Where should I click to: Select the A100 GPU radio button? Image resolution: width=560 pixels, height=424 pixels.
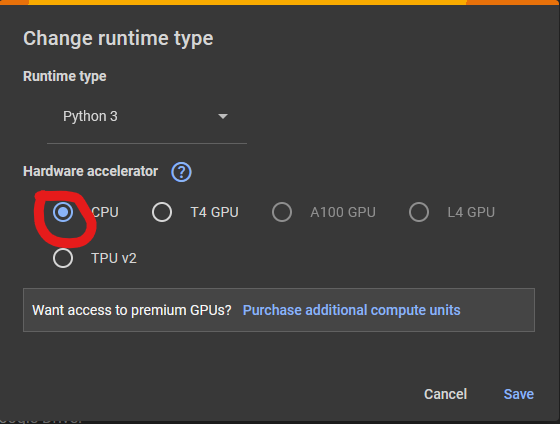pos(282,212)
